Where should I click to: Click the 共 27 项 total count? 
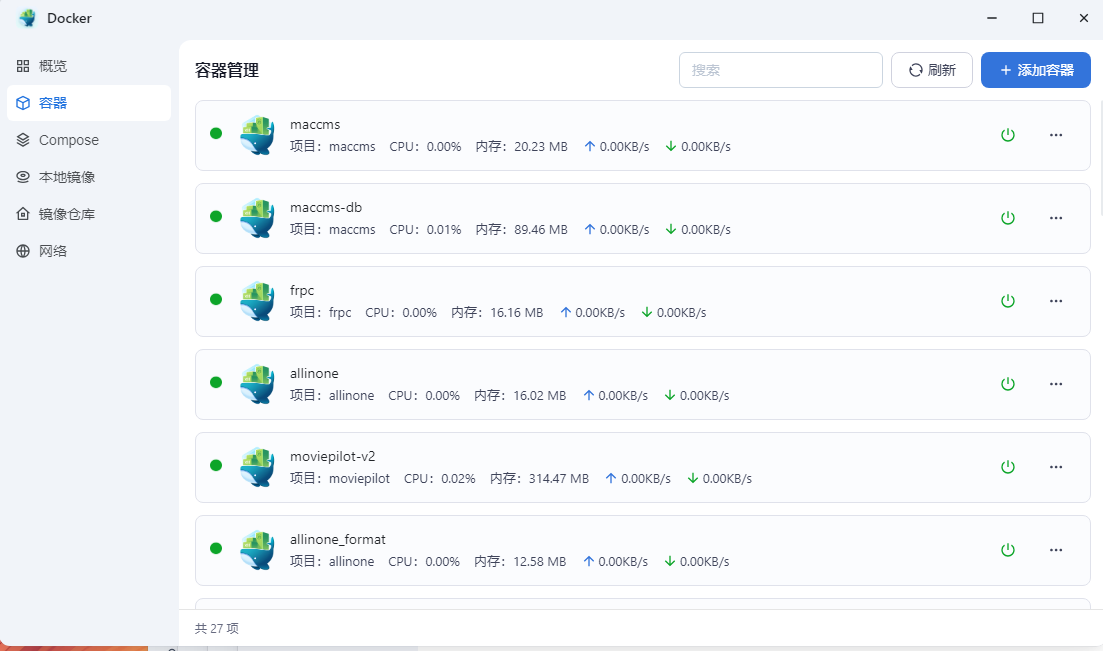217,628
